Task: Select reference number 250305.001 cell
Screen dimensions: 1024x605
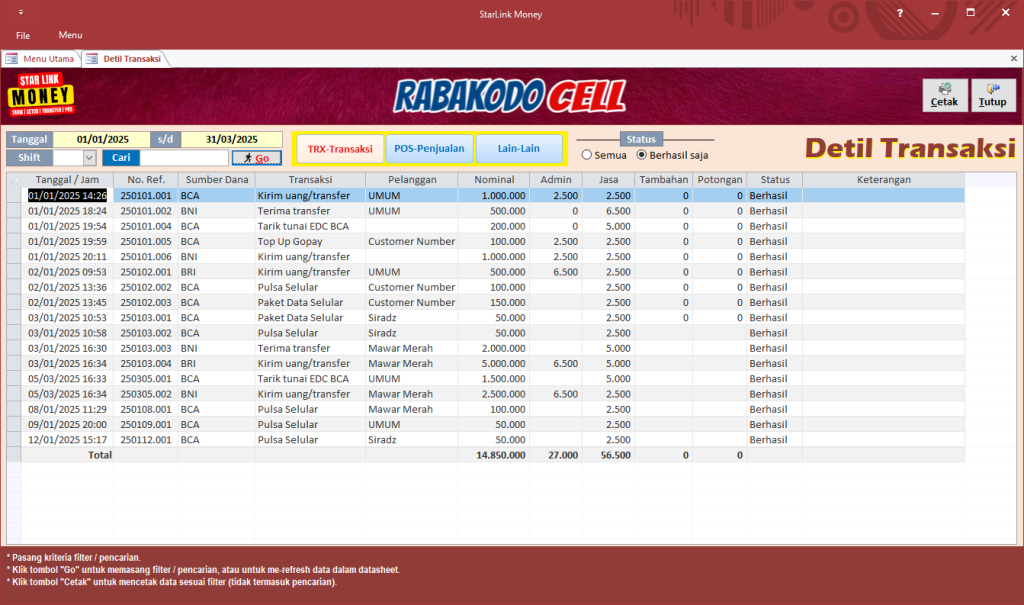Action: coord(146,378)
